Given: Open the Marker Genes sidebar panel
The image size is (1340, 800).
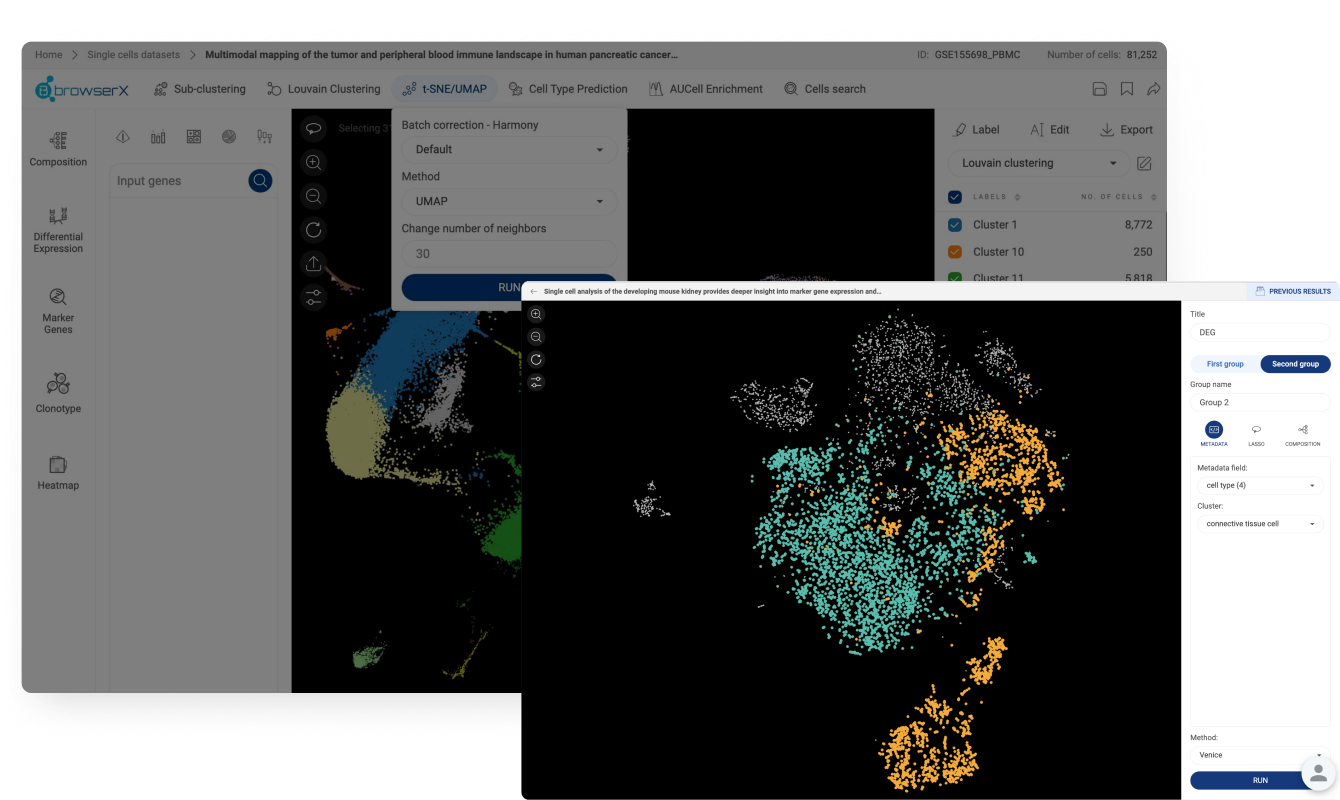Looking at the screenshot, I should [x=58, y=309].
